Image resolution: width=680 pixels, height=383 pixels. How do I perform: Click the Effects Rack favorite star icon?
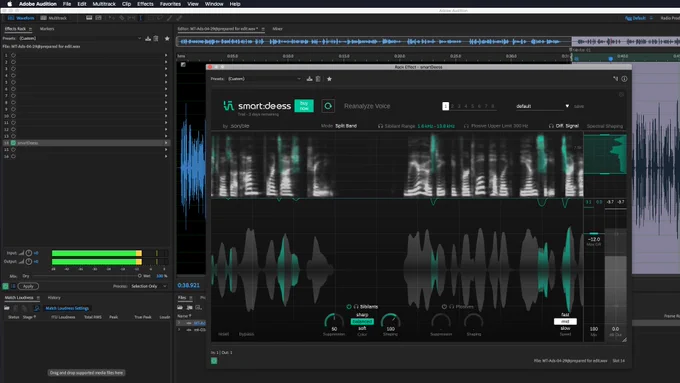pos(167,38)
